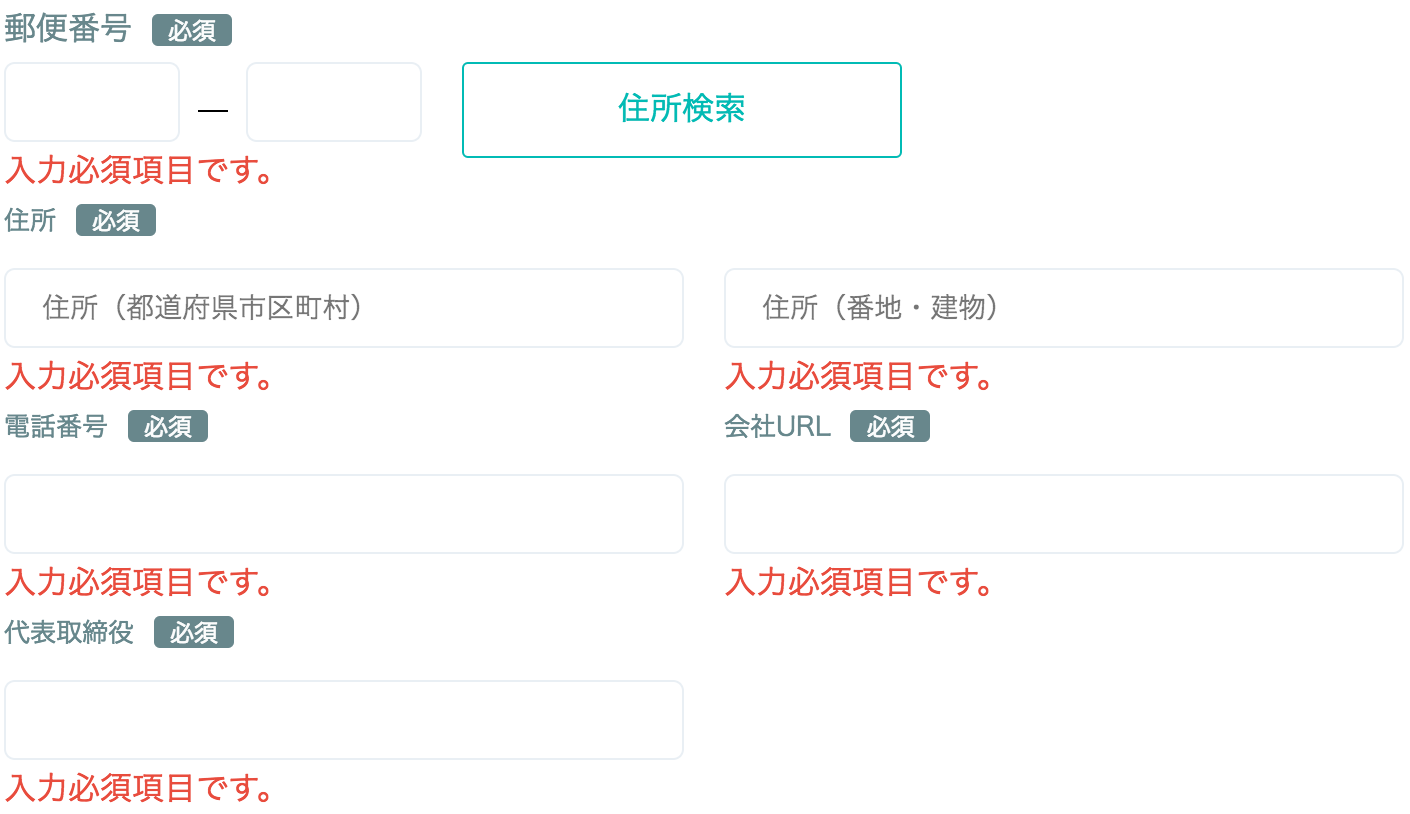Click the 必須 badge next to 会社URL

coord(890,427)
